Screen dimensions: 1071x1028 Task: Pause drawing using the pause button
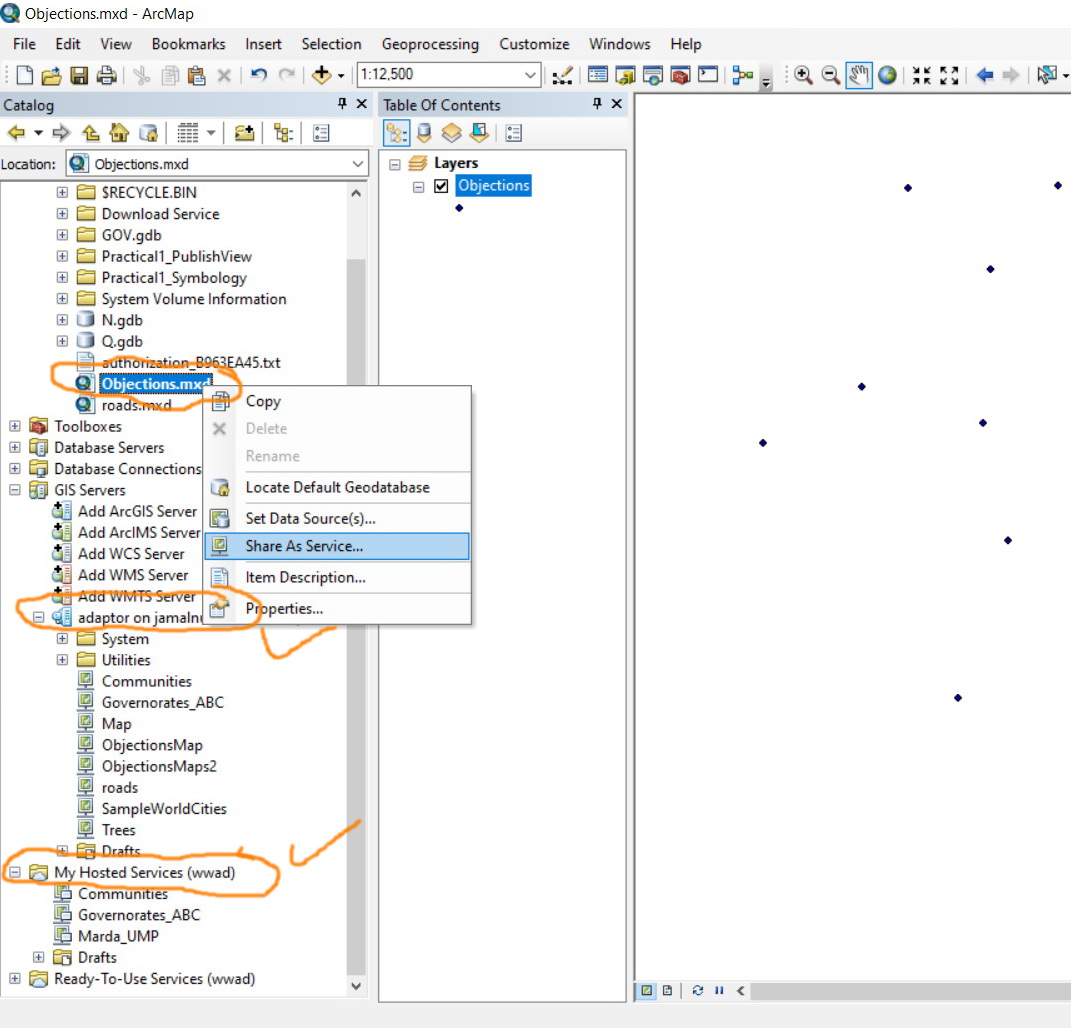click(x=719, y=990)
